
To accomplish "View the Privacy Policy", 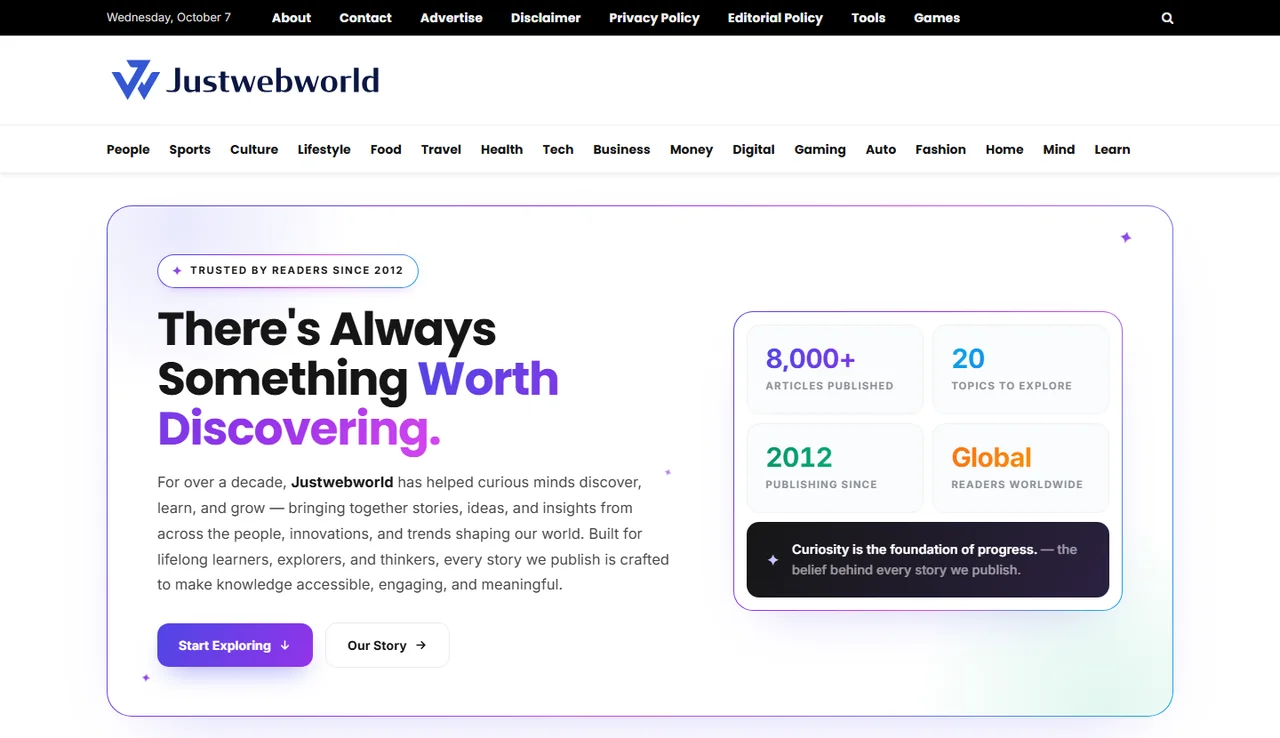I will tap(654, 18).
